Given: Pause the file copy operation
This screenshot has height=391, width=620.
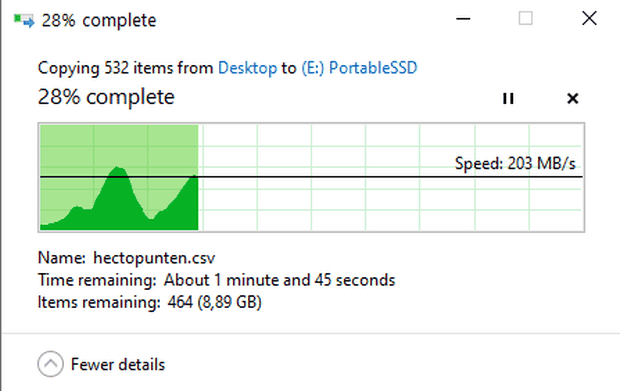Looking at the screenshot, I should click(x=508, y=98).
